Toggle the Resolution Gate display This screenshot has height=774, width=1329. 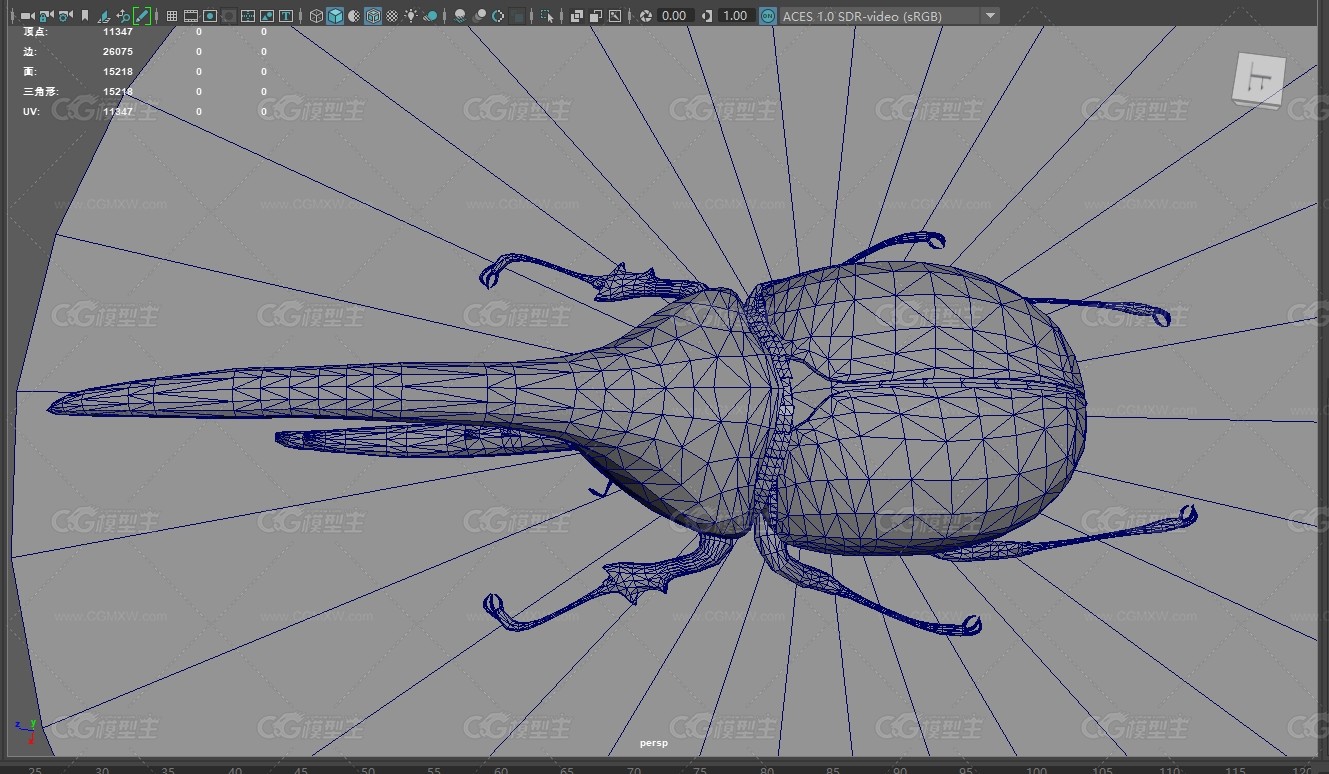(x=210, y=16)
